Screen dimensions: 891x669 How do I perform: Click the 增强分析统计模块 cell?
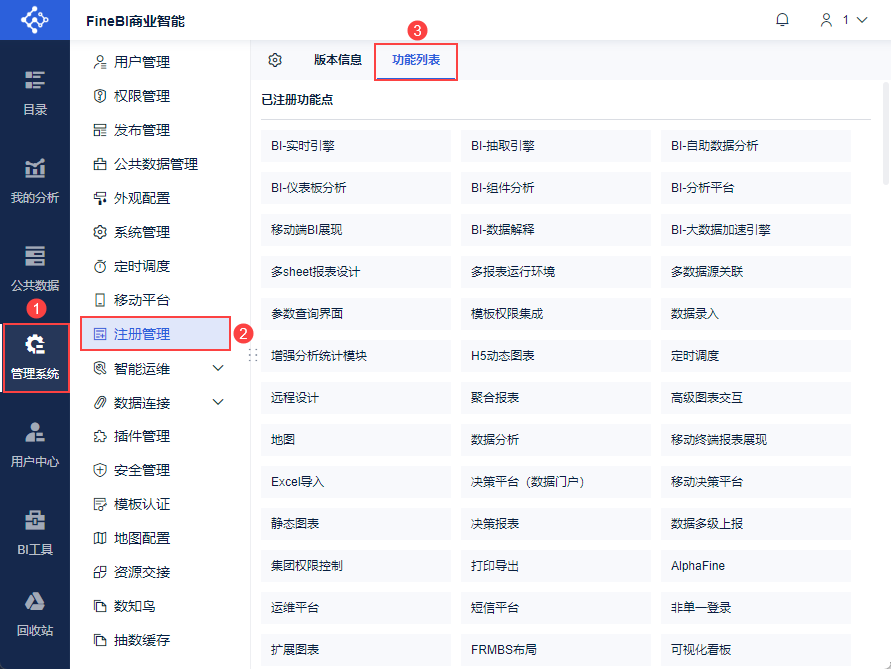click(x=356, y=356)
